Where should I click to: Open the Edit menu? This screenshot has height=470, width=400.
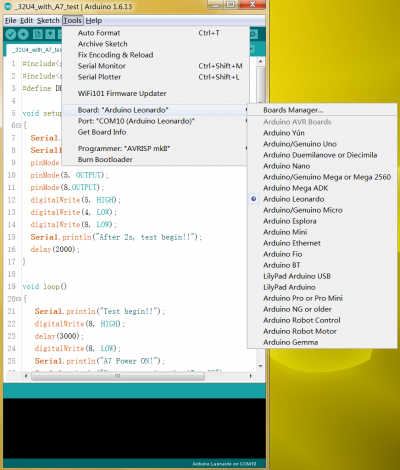click(26, 21)
